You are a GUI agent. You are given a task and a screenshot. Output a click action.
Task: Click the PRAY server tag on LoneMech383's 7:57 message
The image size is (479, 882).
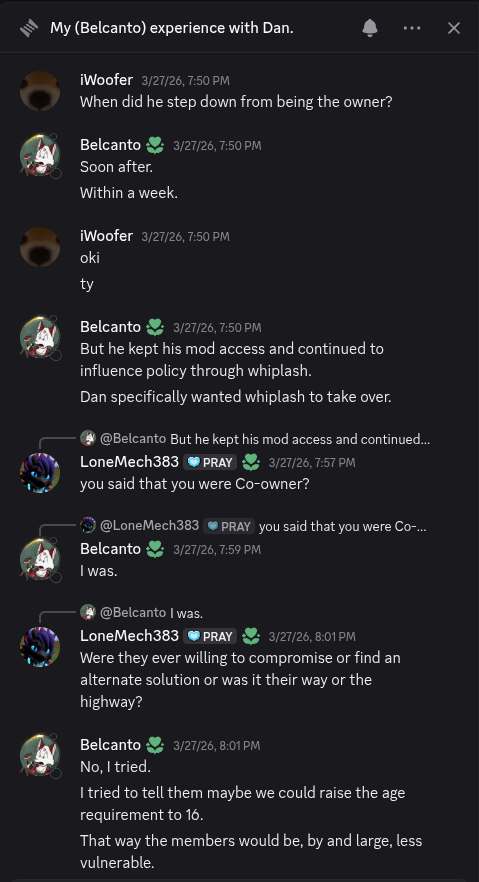(x=210, y=462)
